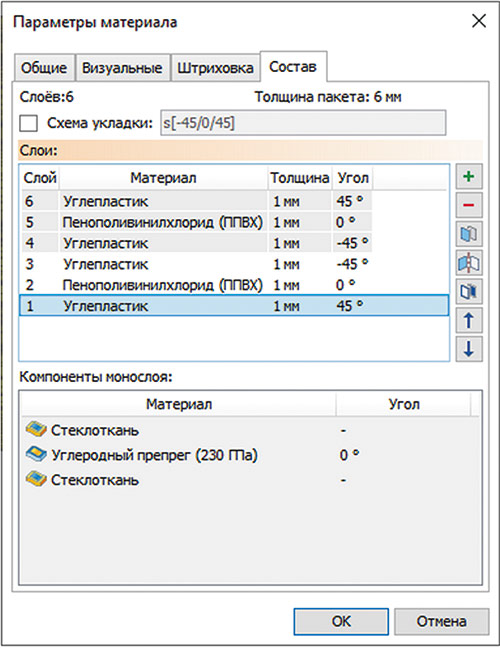Confirm with the OK button
Screen dimensions: 500x648
pyautogui.click(x=341, y=621)
